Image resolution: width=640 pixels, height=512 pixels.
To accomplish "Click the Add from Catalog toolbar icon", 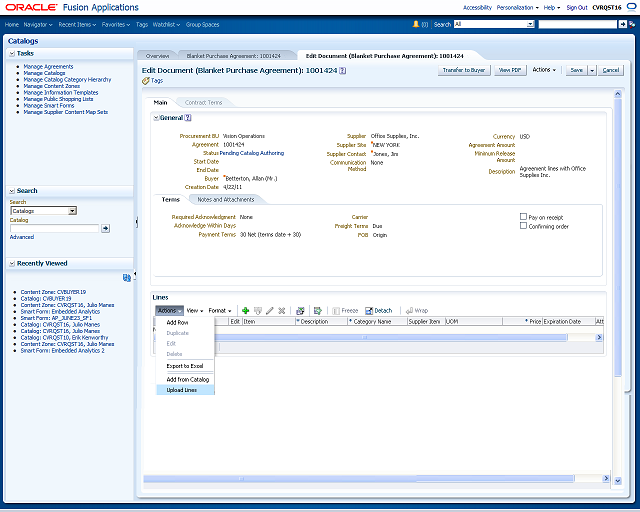I will point(318,311).
